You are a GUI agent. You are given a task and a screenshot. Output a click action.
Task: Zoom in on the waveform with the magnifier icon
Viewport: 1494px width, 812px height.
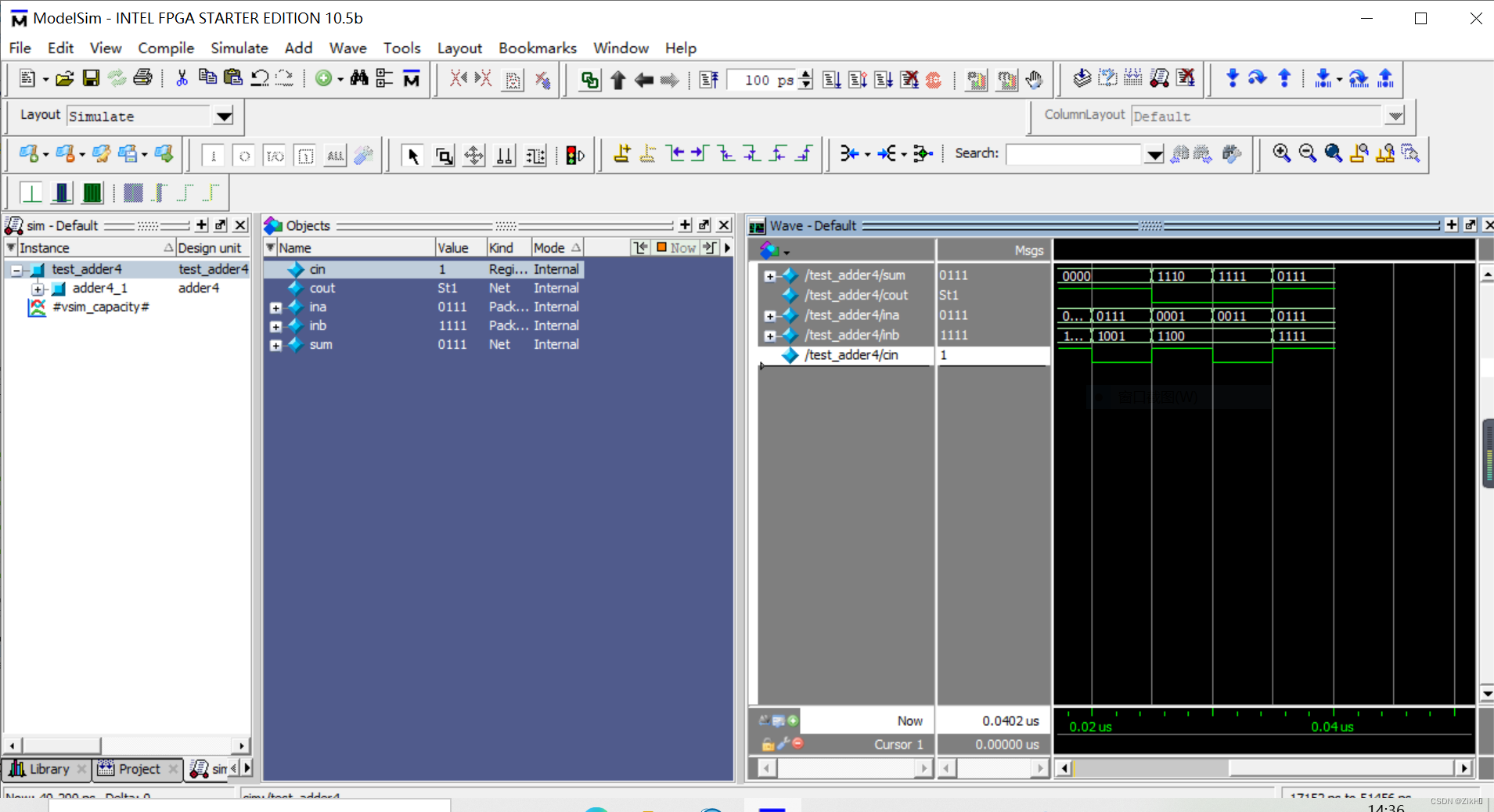point(1281,153)
